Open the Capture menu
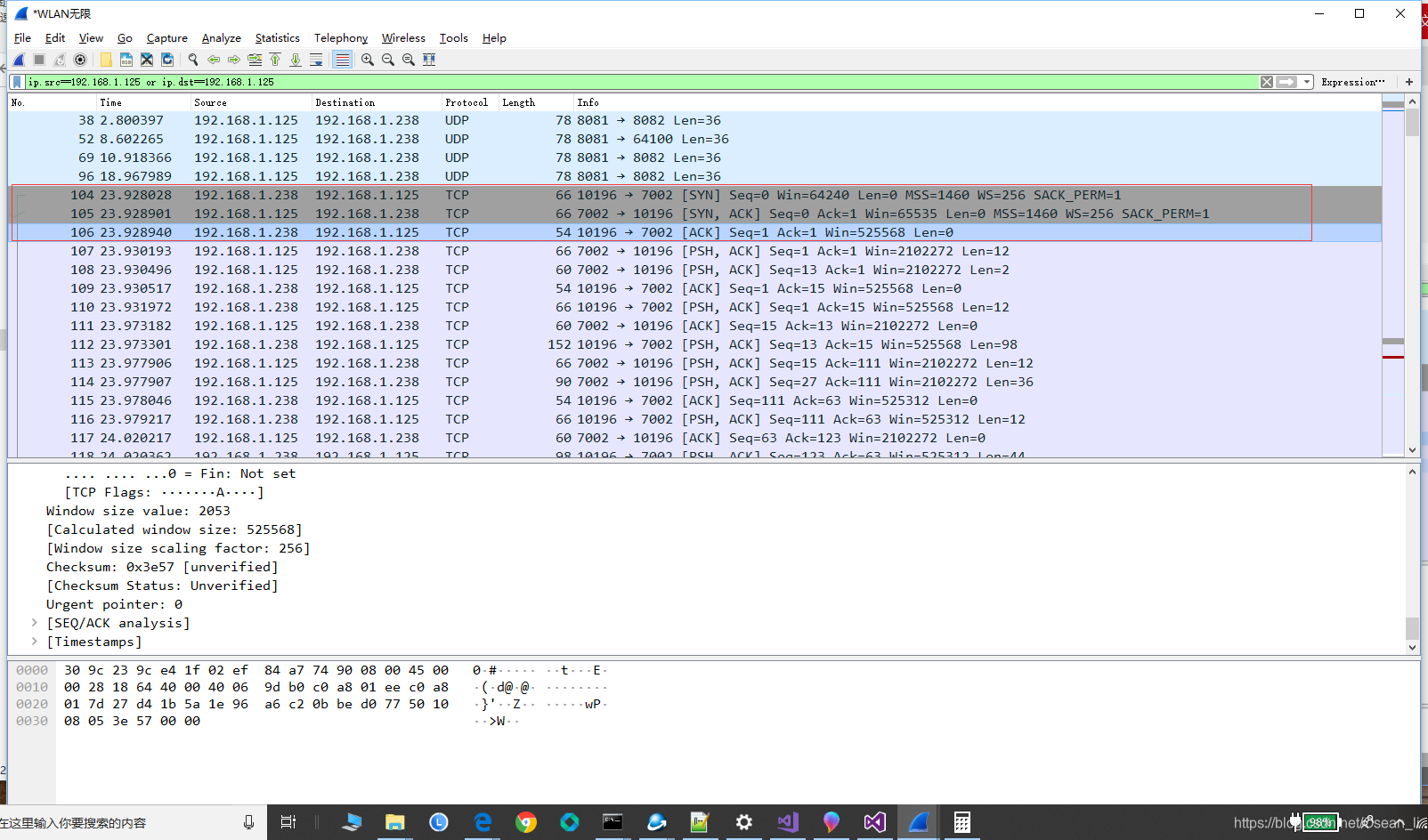Screen dimensions: 1428x840 (167, 38)
